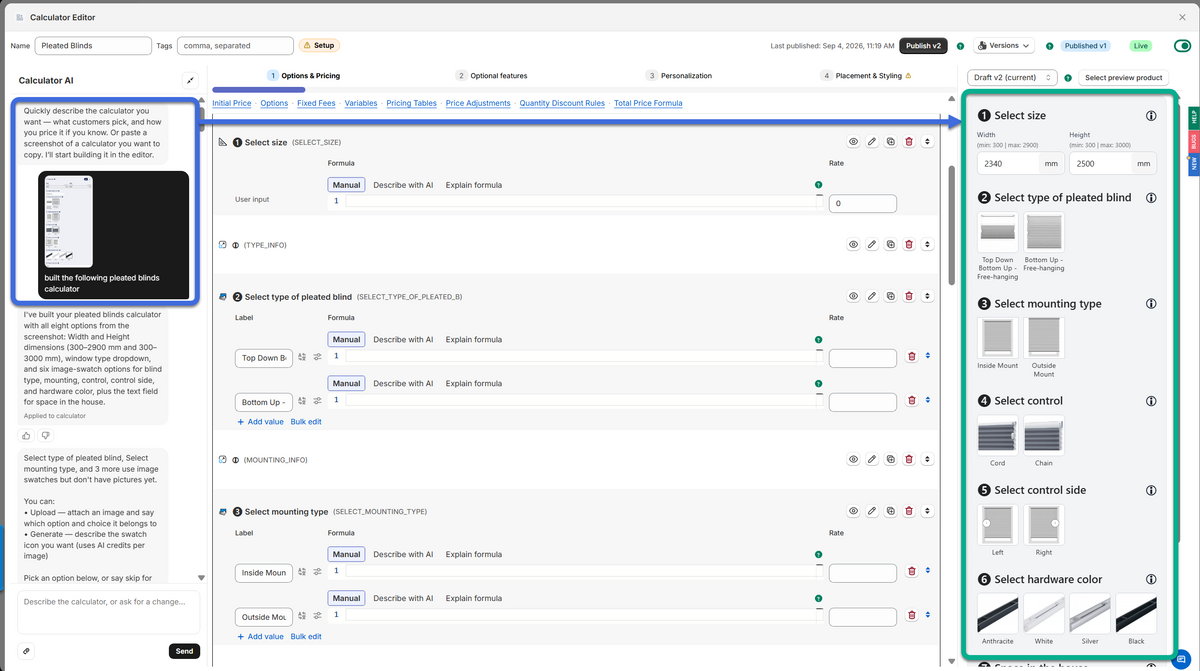
Task: Duplicate the TYPE_INFO row
Action: [x=890, y=244]
